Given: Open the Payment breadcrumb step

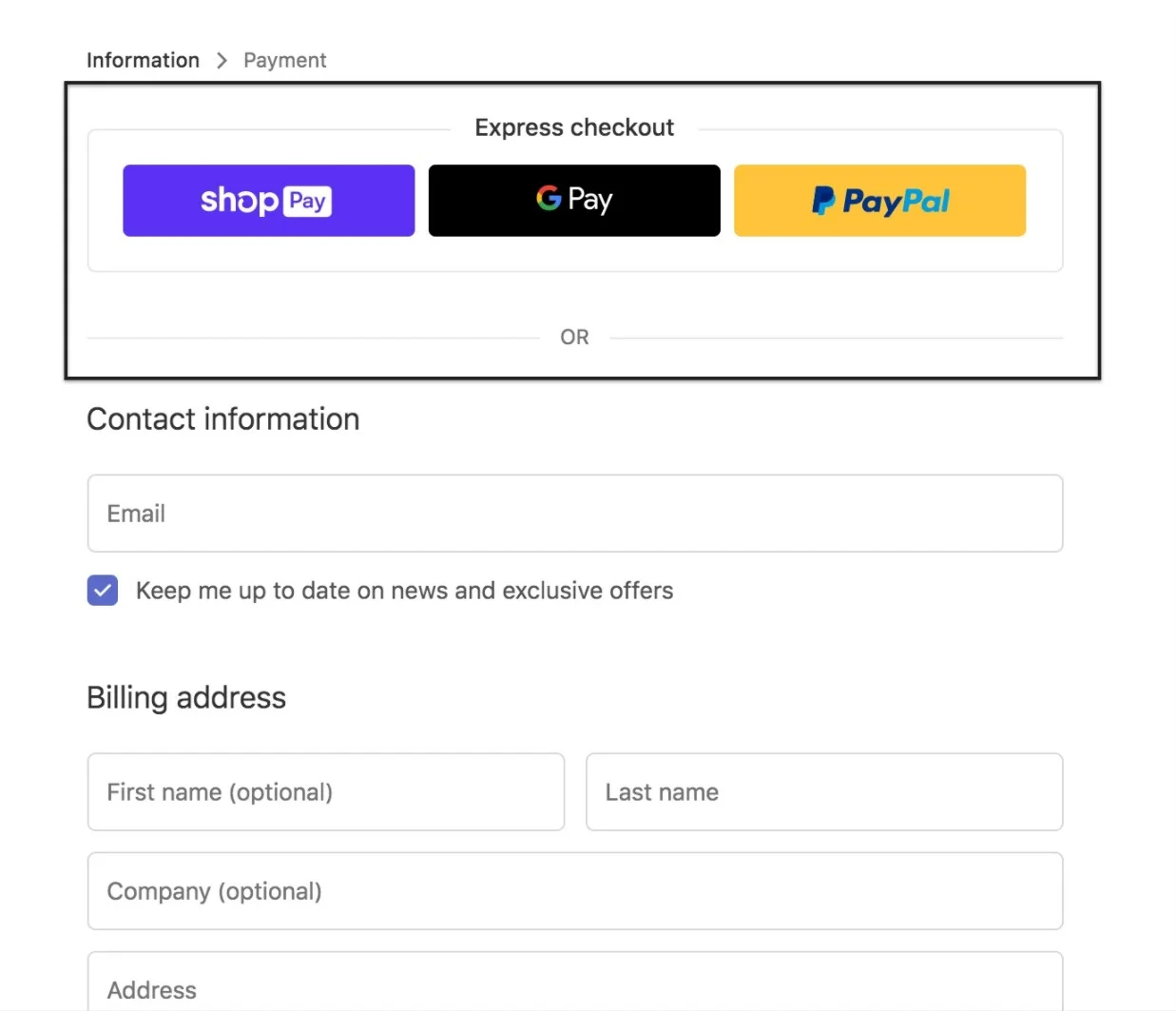Looking at the screenshot, I should (x=284, y=61).
